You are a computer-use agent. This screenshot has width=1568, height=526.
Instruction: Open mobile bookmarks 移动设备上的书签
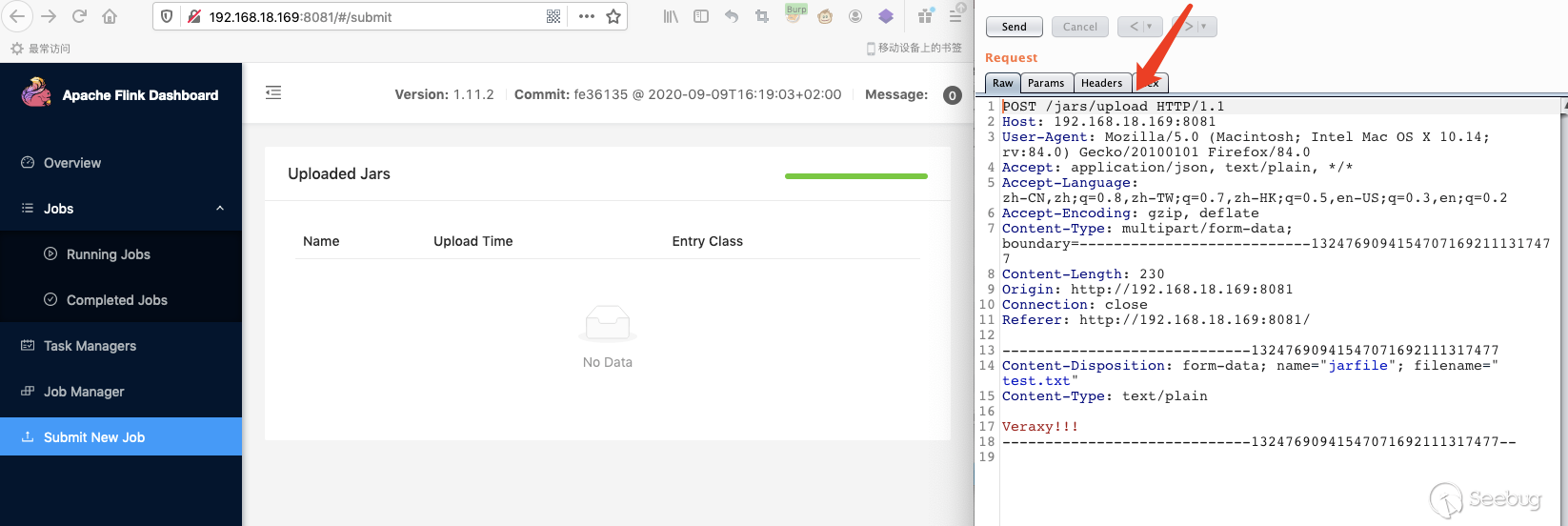click(915, 48)
